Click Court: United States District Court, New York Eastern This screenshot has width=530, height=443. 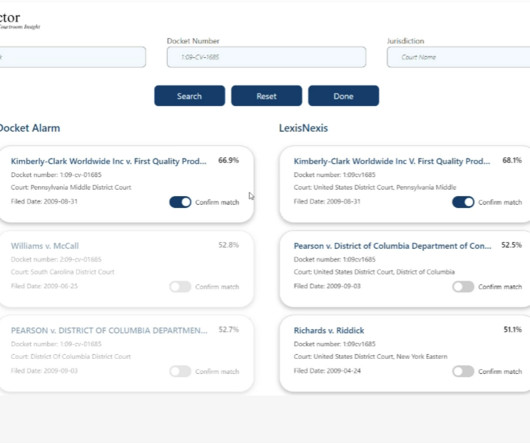[x=370, y=356]
